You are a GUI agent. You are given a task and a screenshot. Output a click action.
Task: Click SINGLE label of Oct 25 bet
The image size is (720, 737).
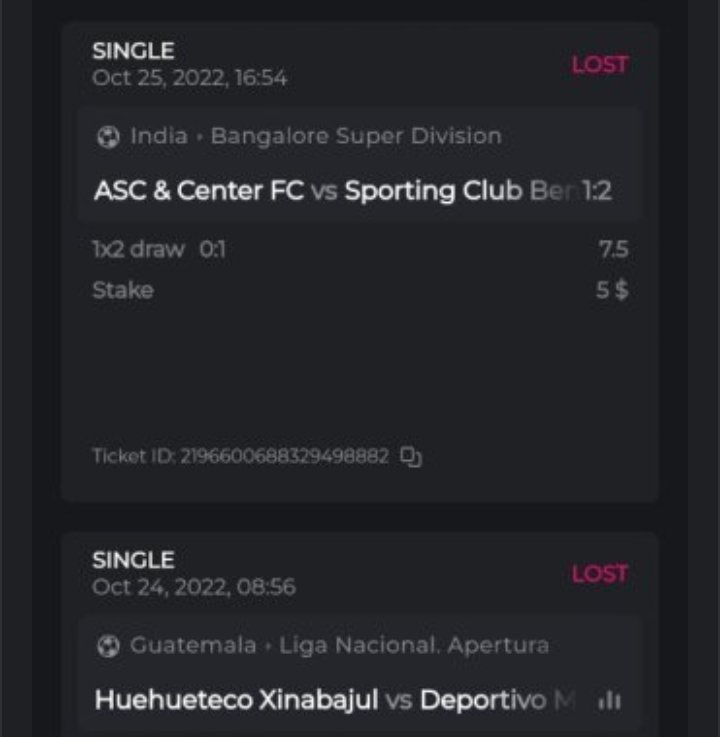[x=133, y=51]
